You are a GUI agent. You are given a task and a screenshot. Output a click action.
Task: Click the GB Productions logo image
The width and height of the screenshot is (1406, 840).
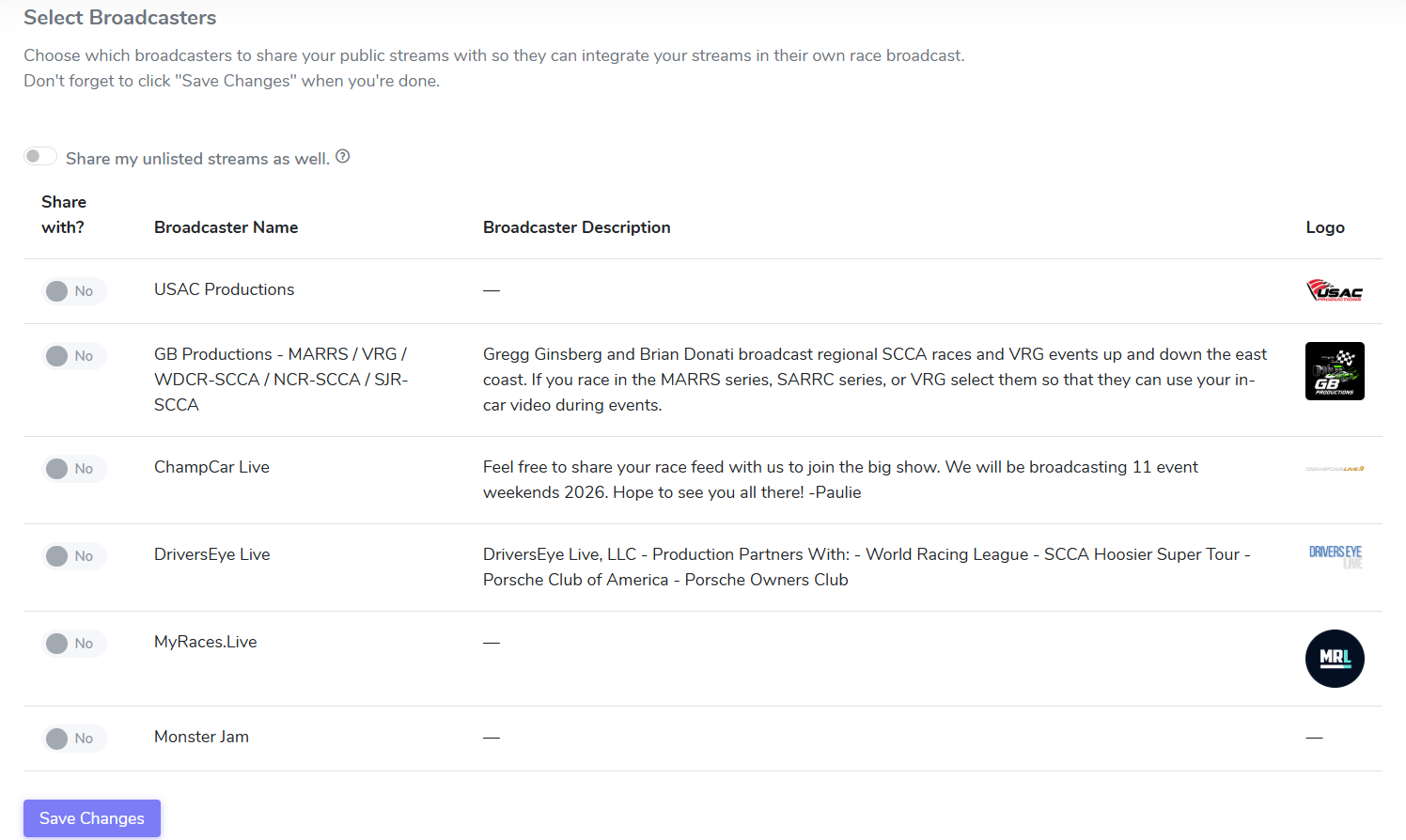point(1335,371)
